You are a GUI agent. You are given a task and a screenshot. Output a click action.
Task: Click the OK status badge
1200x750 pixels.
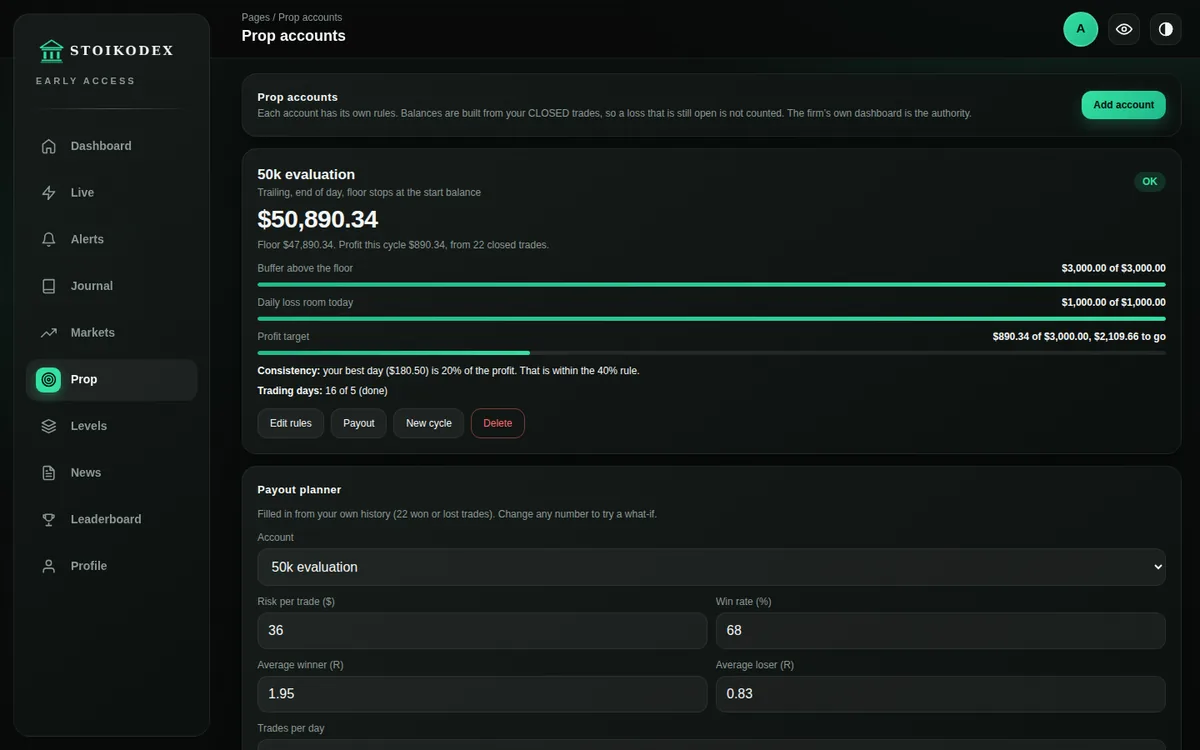(1149, 181)
